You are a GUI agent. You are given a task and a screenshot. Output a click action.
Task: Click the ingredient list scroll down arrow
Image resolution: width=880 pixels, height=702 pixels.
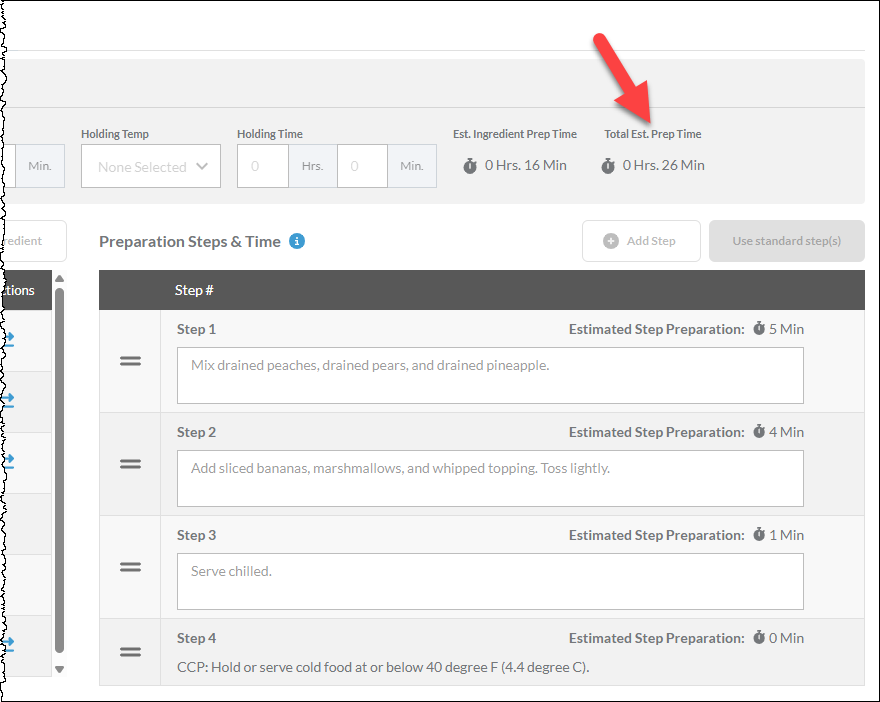(59, 669)
